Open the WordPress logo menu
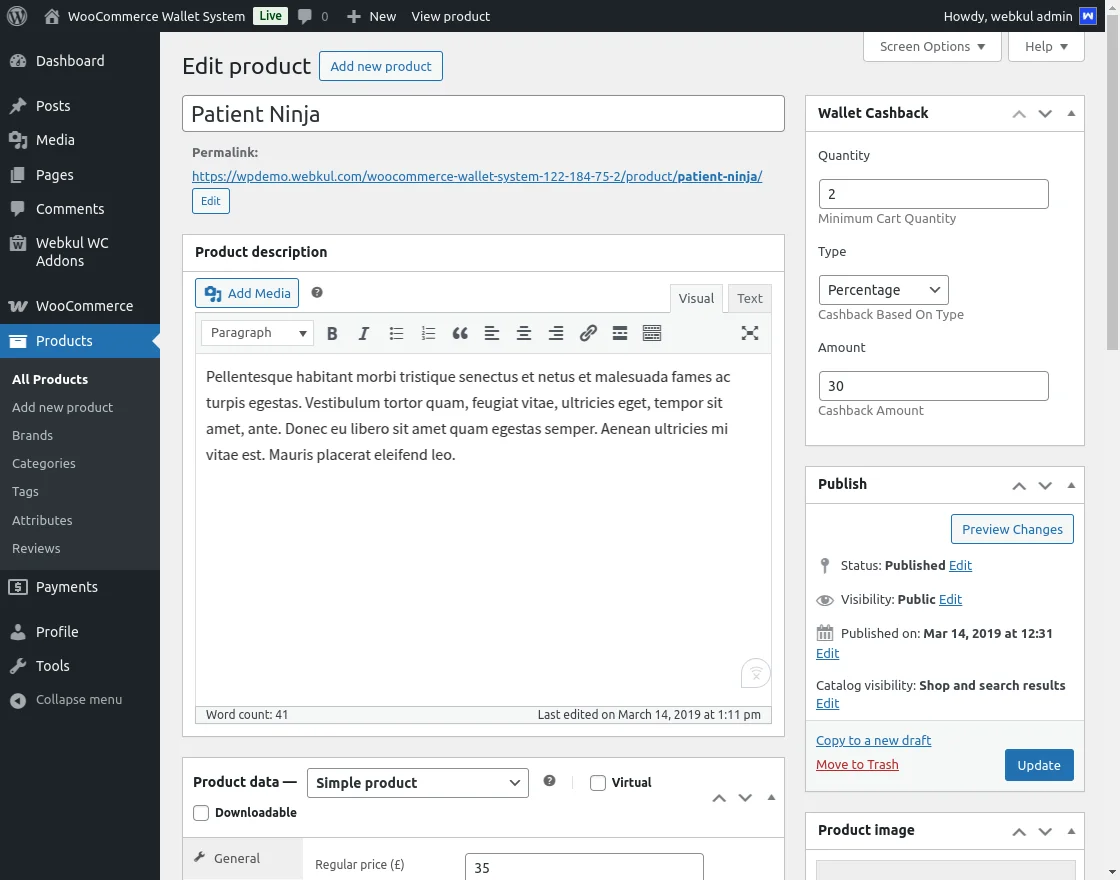Viewport: 1120px width, 880px height. (16, 16)
